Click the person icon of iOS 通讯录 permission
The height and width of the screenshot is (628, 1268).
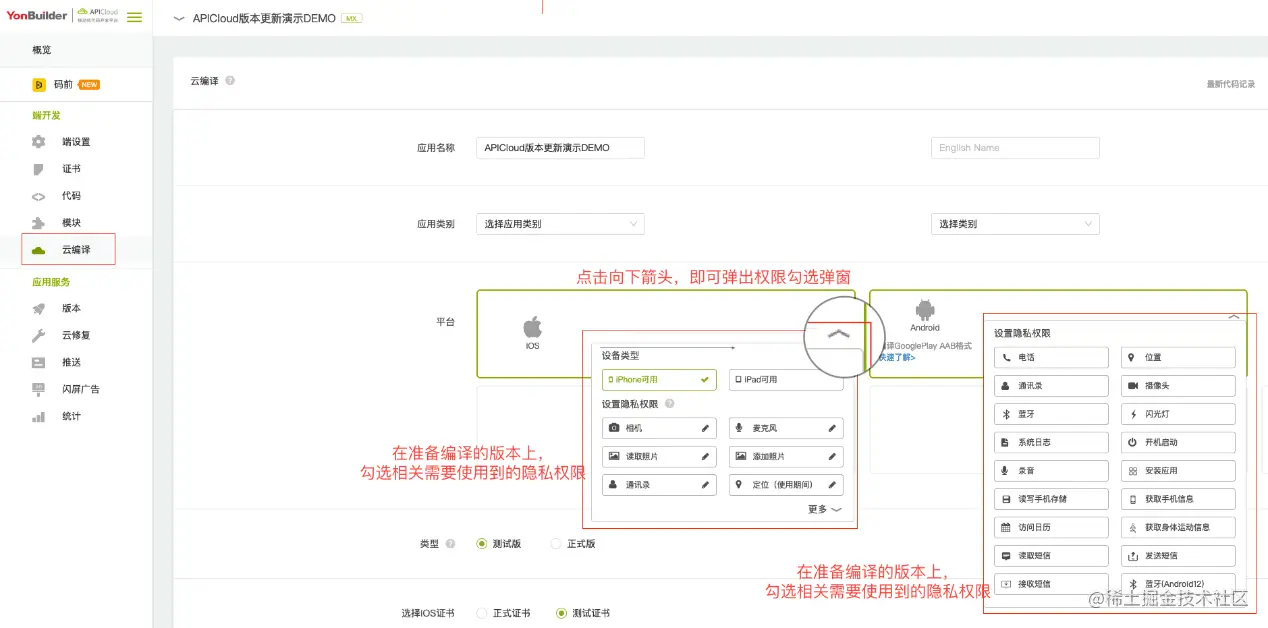click(613, 484)
